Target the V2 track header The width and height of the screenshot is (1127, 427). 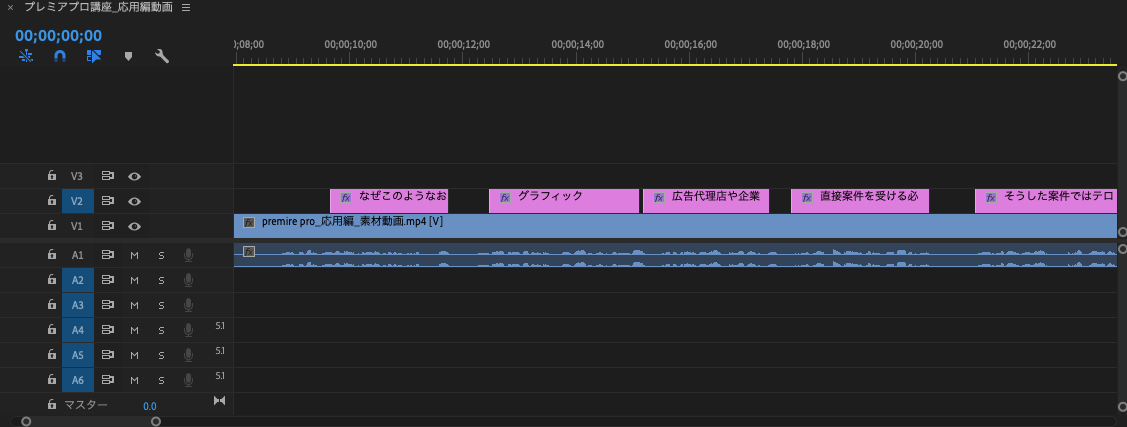point(77,201)
